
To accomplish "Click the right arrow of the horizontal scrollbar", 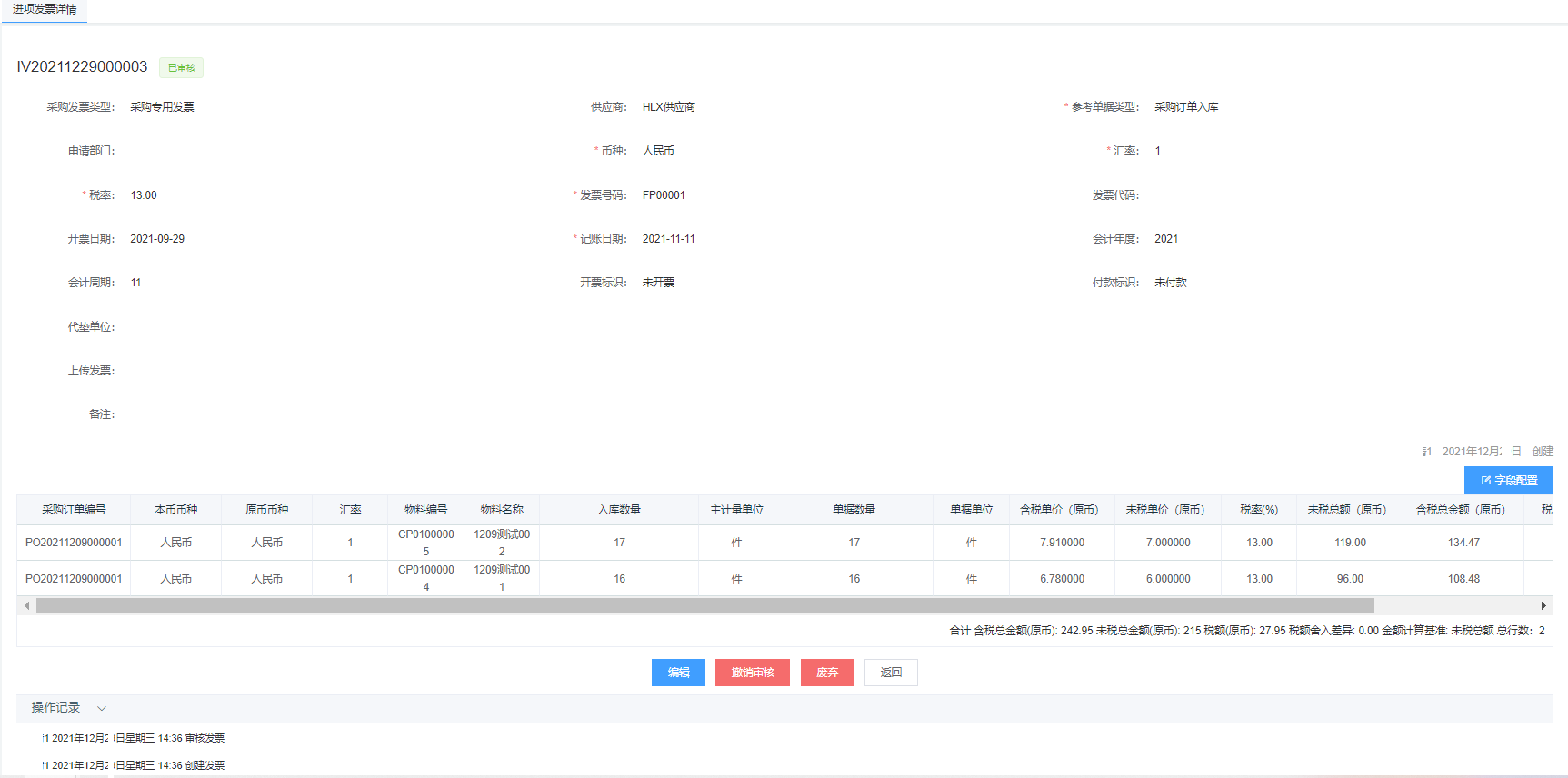I will [x=1543, y=606].
